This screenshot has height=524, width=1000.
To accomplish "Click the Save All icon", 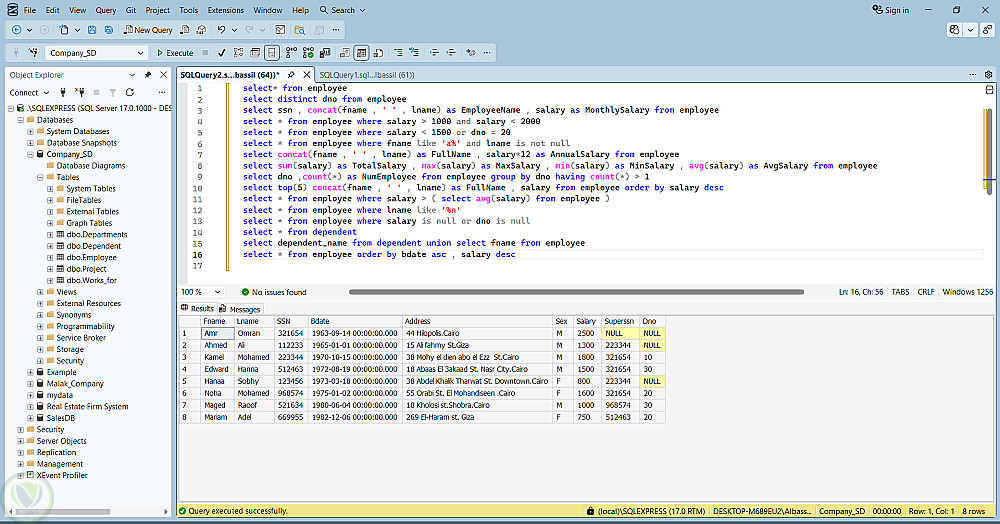I will (x=108, y=30).
